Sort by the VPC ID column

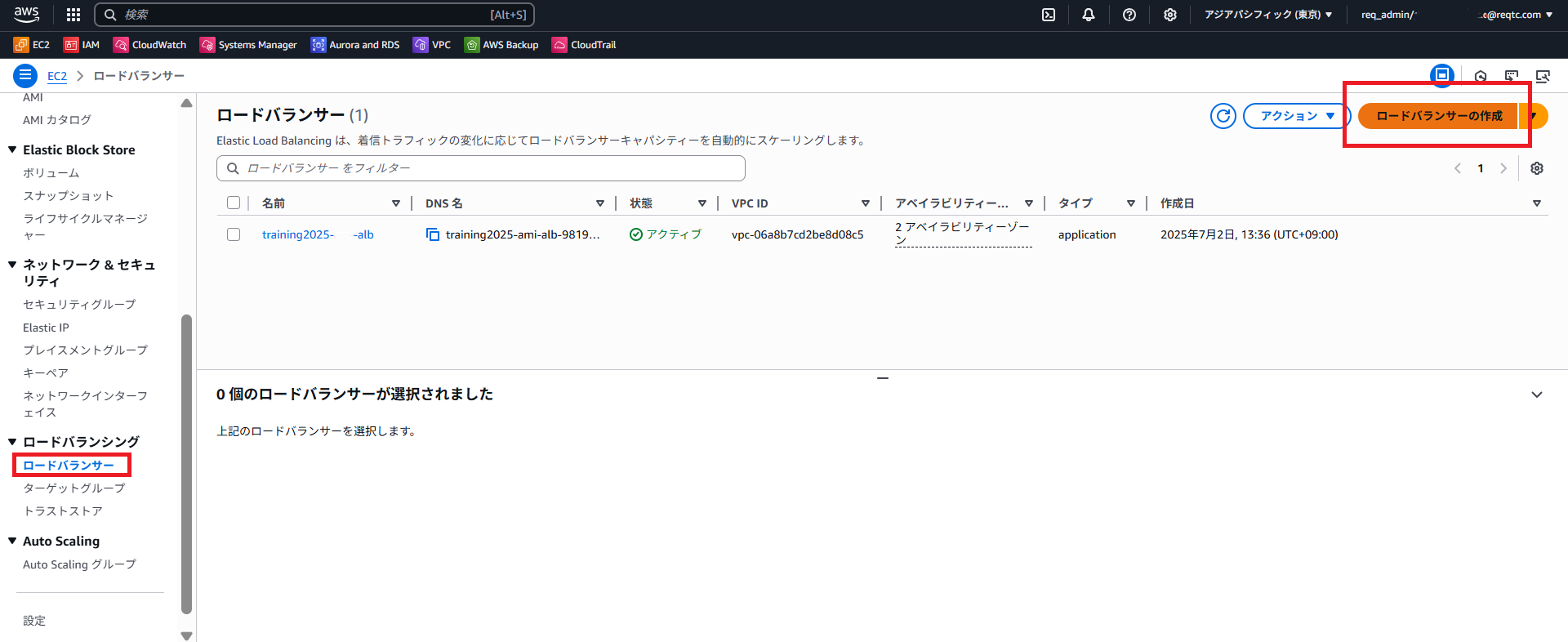(866, 203)
